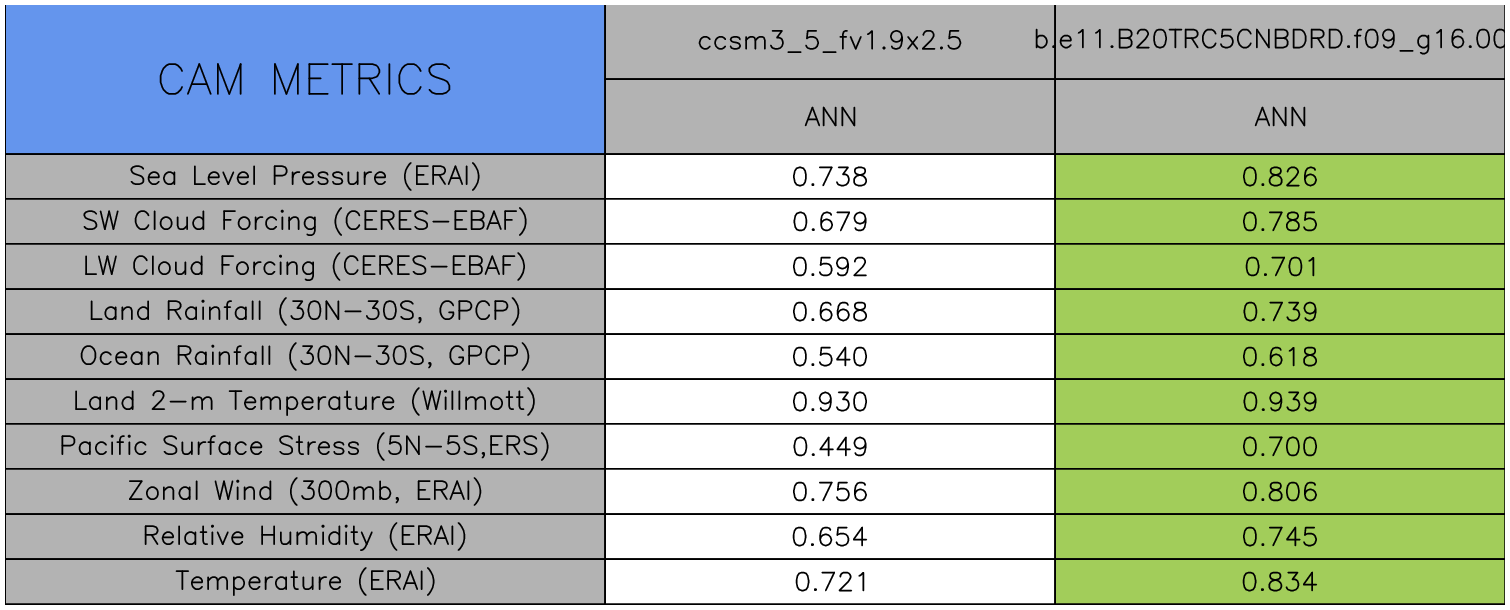Click Land Rainfall (30N-30S, GPCP) label
The width and height of the screenshot is (1510, 610).
pyautogui.click(x=305, y=312)
